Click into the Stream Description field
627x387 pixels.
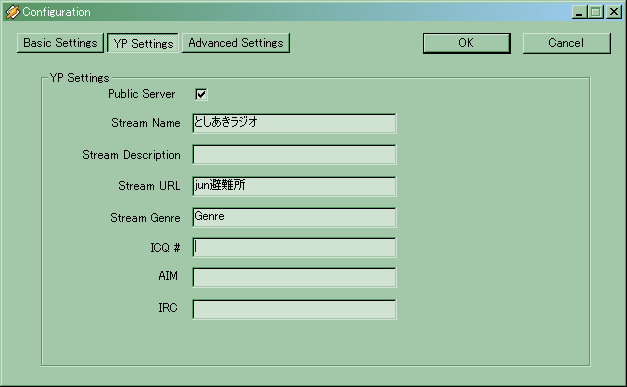[294, 155]
